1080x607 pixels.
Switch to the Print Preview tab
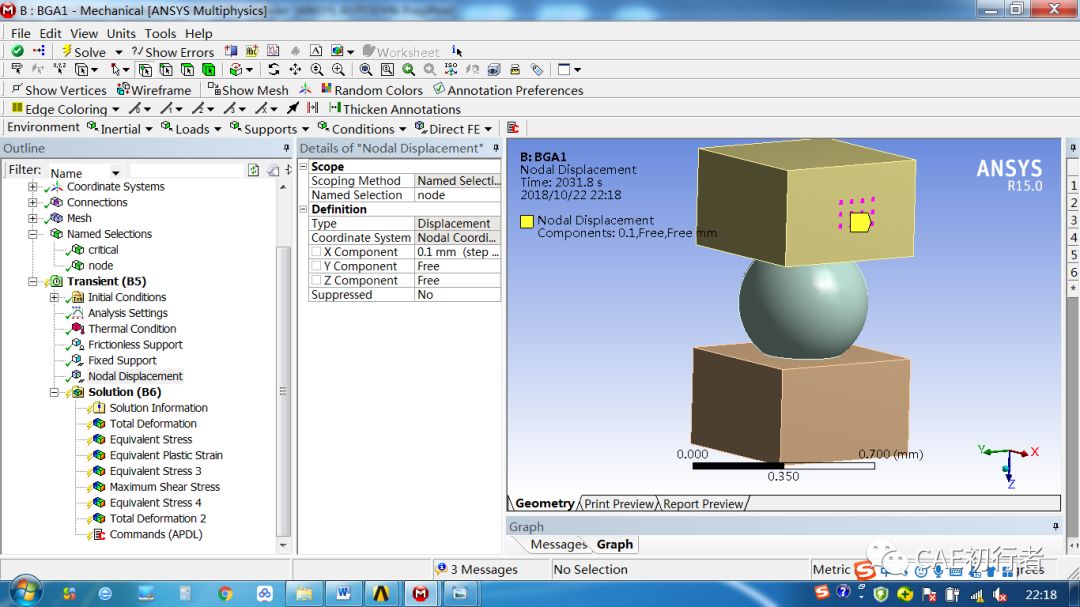point(619,504)
